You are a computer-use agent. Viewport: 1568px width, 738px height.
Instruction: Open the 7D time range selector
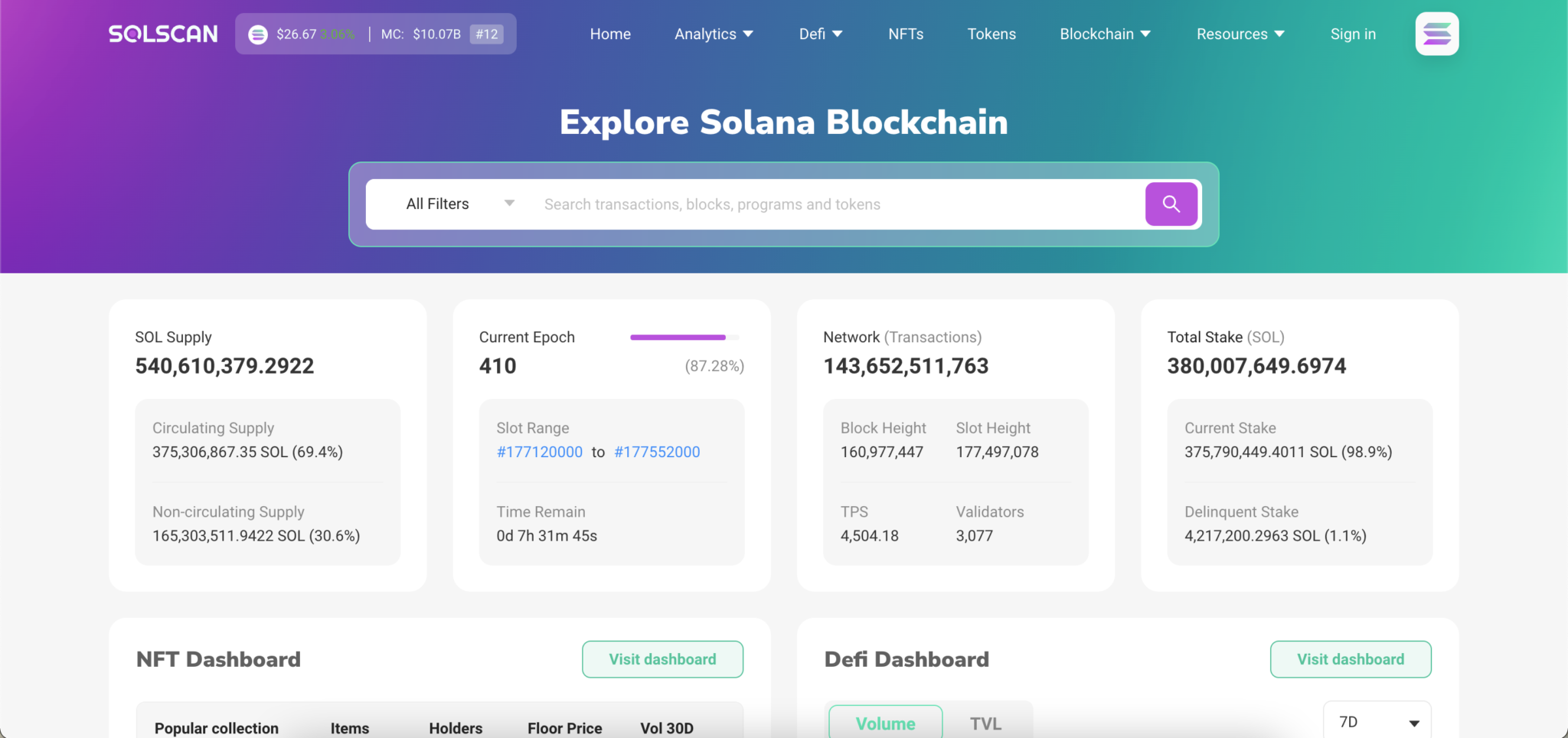coord(1376,720)
